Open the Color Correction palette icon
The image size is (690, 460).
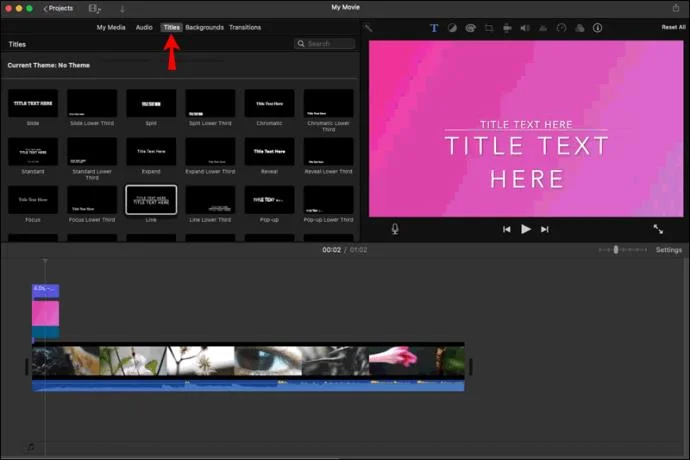point(470,28)
